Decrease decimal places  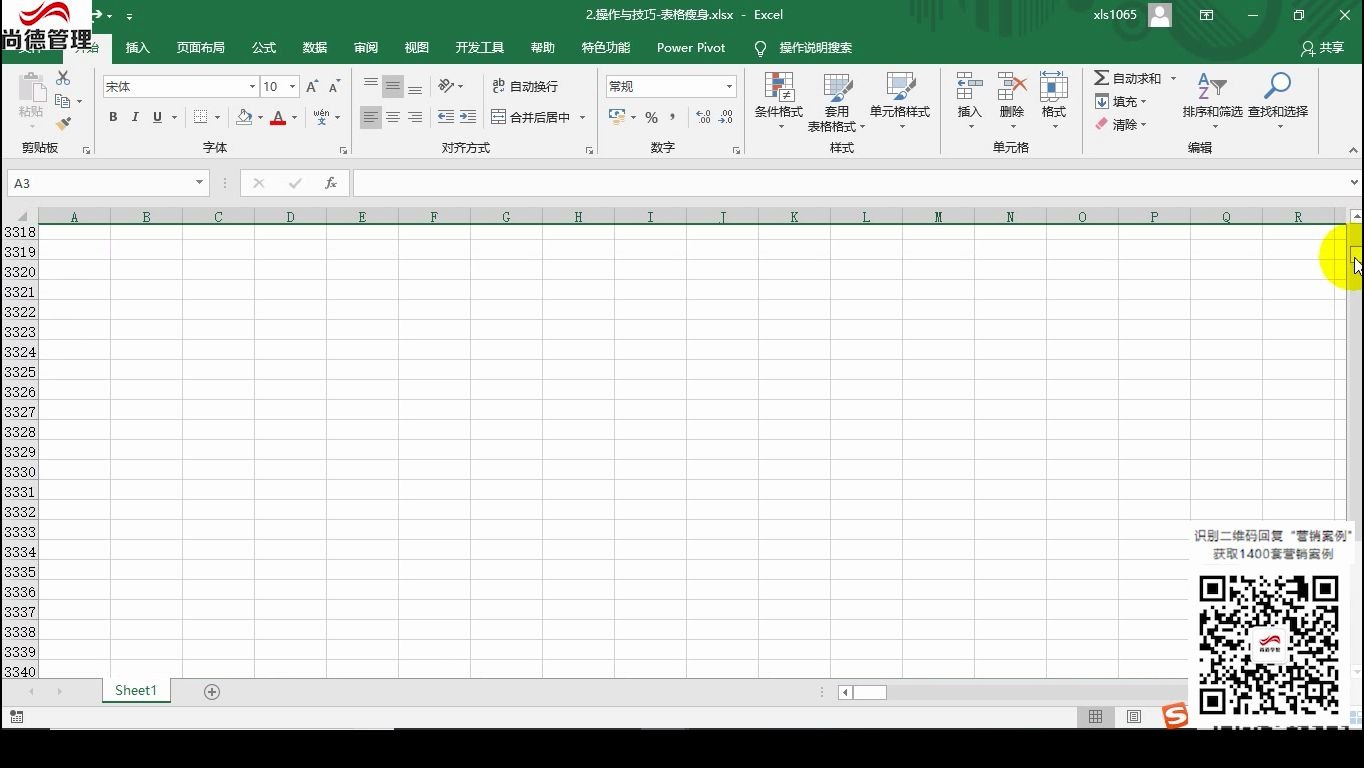727,117
